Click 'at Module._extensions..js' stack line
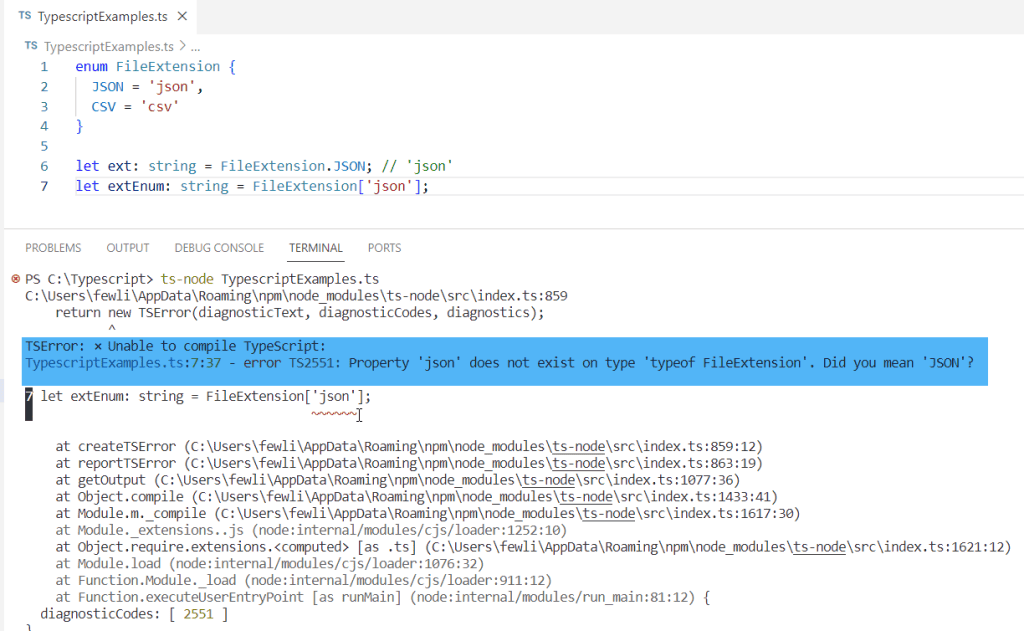 311,530
